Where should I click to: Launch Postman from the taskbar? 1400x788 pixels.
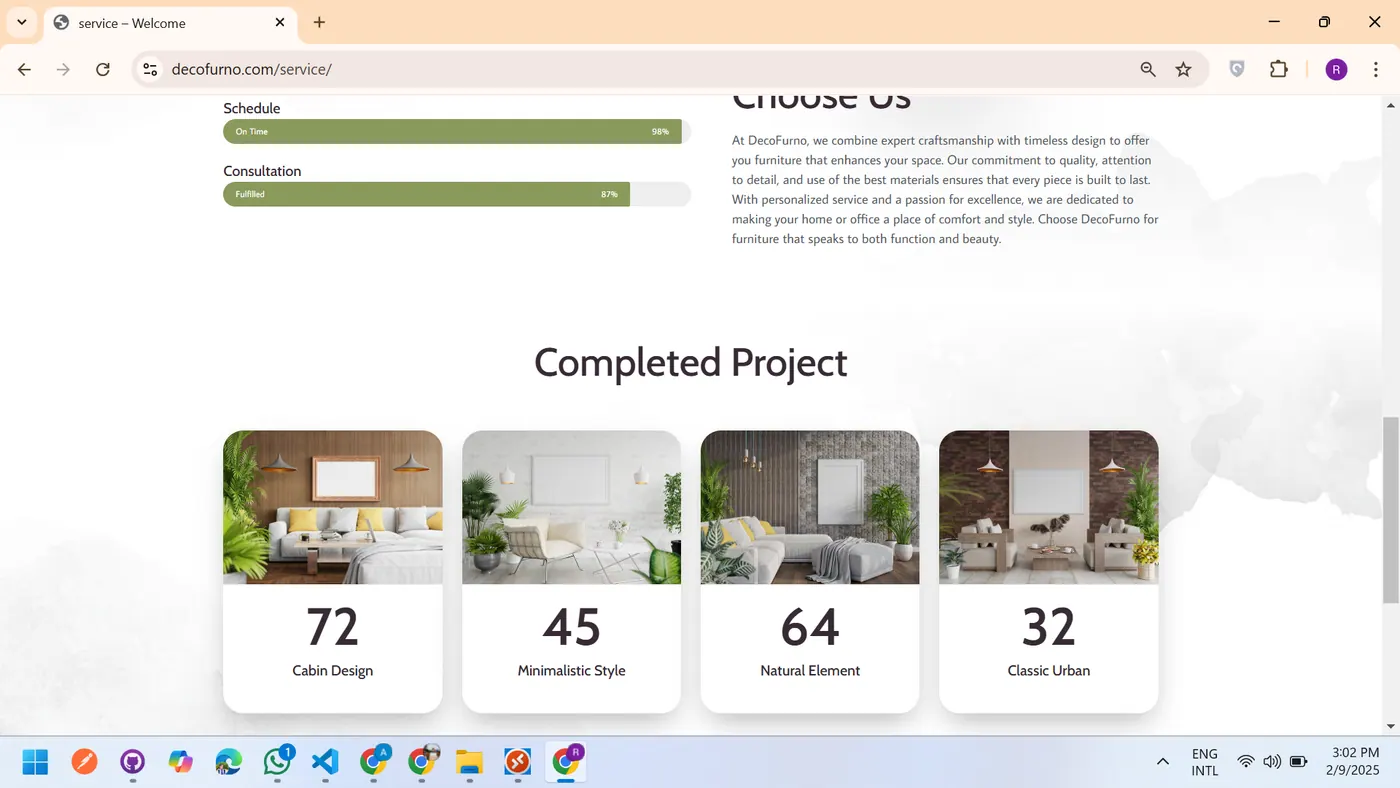(85, 762)
